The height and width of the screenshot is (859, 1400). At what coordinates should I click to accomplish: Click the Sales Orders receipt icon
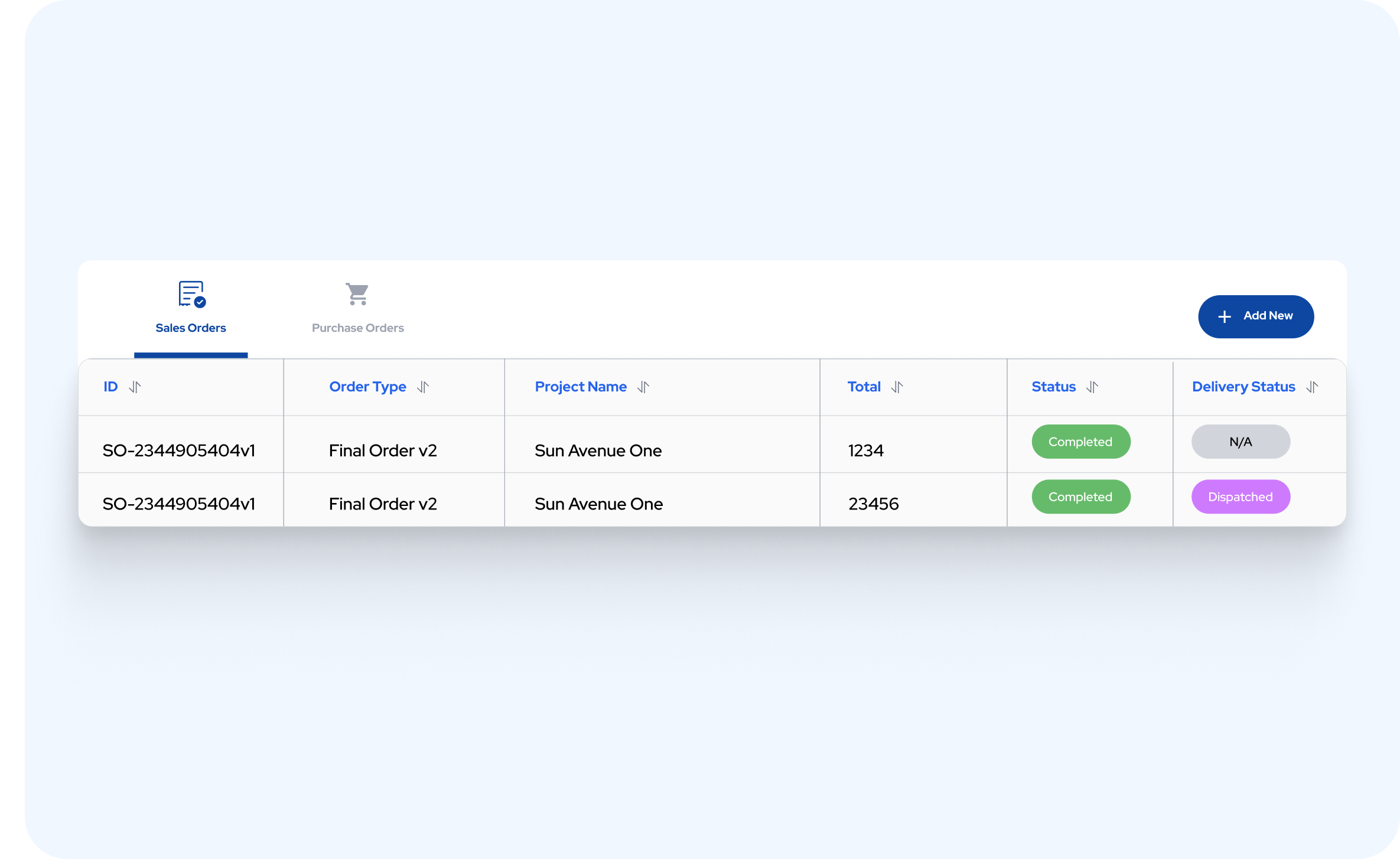click(x=191, y=294)
